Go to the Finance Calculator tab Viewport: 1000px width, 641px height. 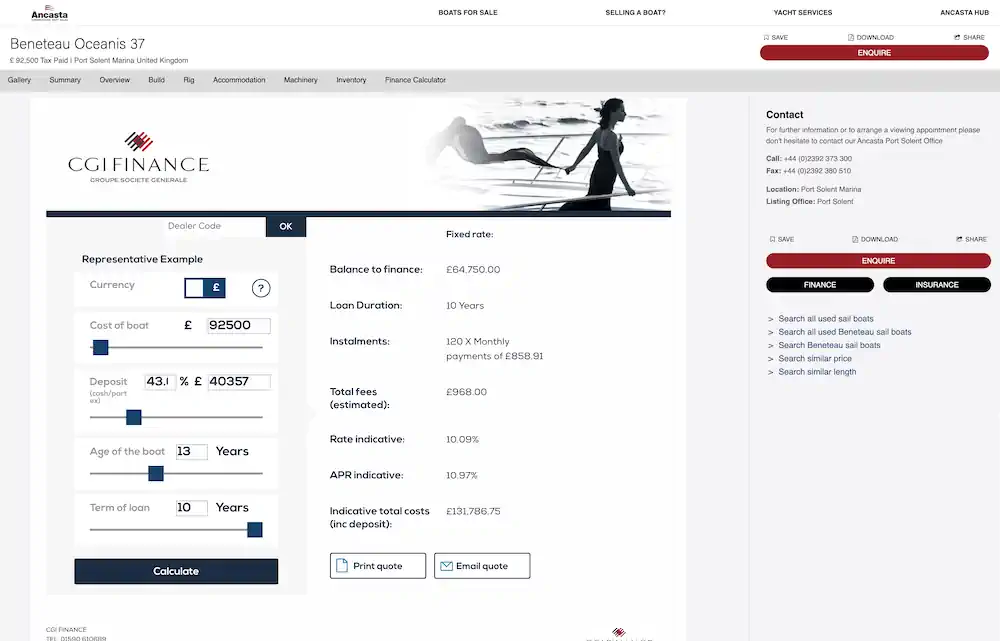(415, 80)
